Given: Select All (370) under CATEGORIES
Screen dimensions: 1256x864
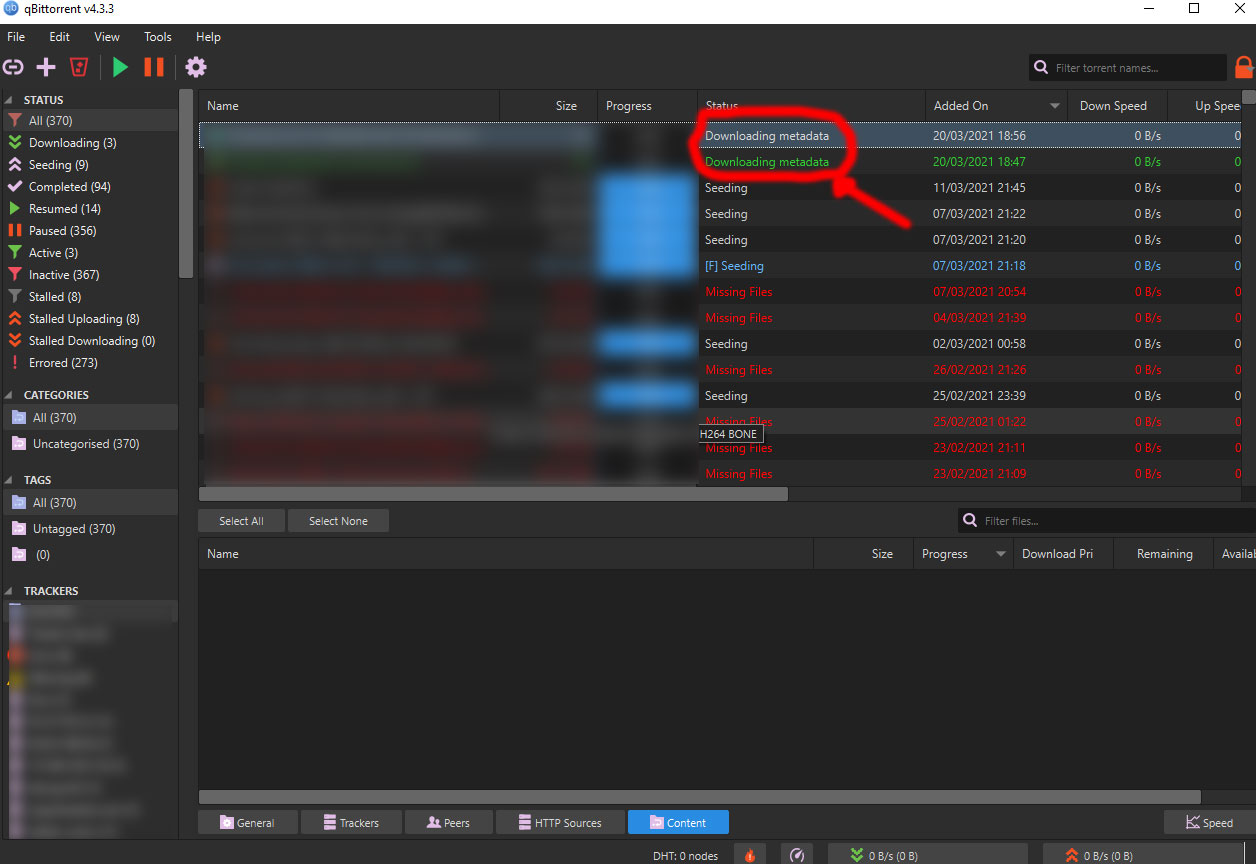Looking at the screenshot, I should coord(89,418).
